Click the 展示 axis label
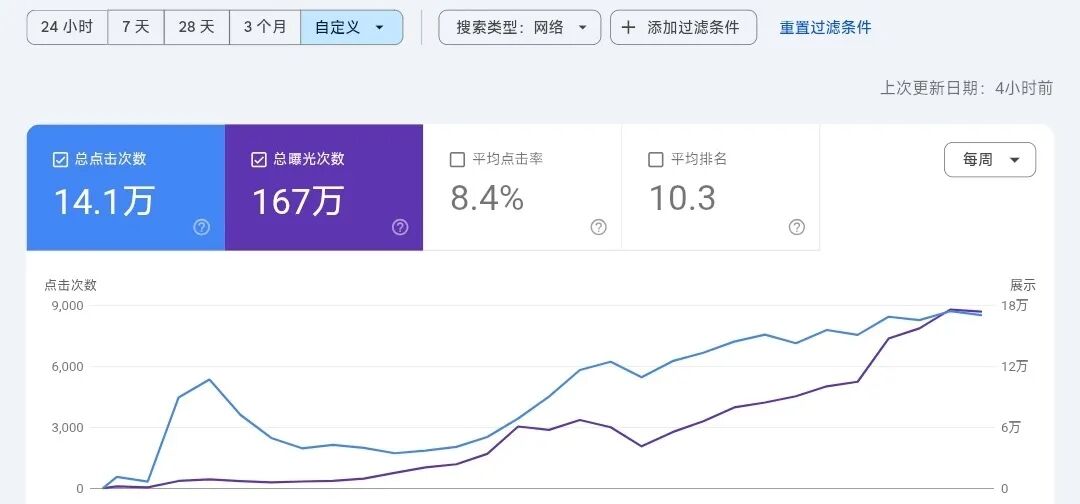This screenshot has height=504, width=1080. pyautogui.click(x=1023, y=285)
